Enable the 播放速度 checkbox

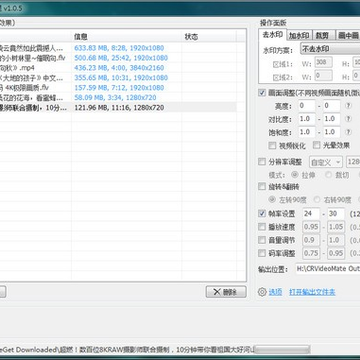pos(262,227)
